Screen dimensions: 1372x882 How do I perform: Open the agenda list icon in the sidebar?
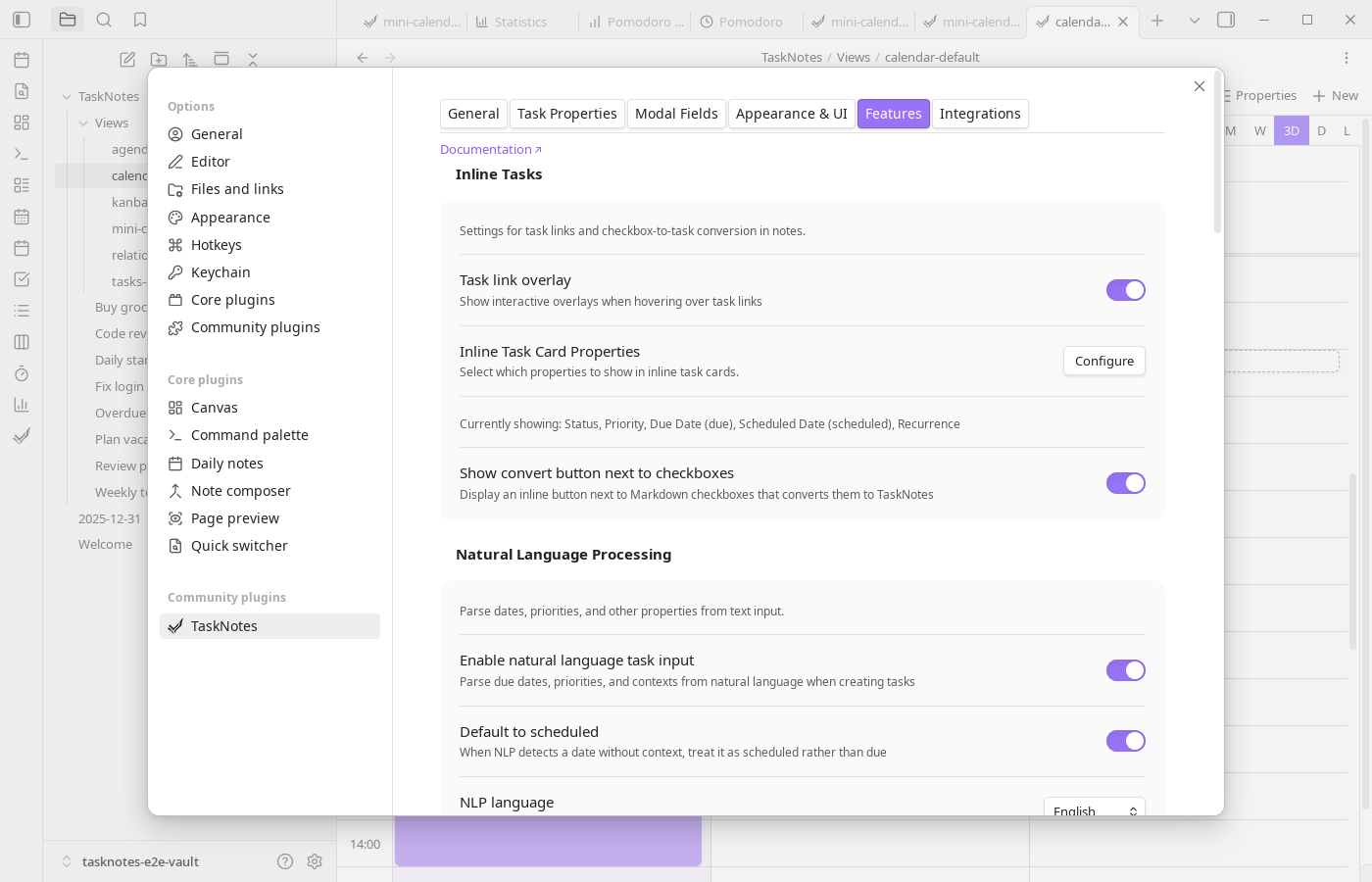coord(21,311)
